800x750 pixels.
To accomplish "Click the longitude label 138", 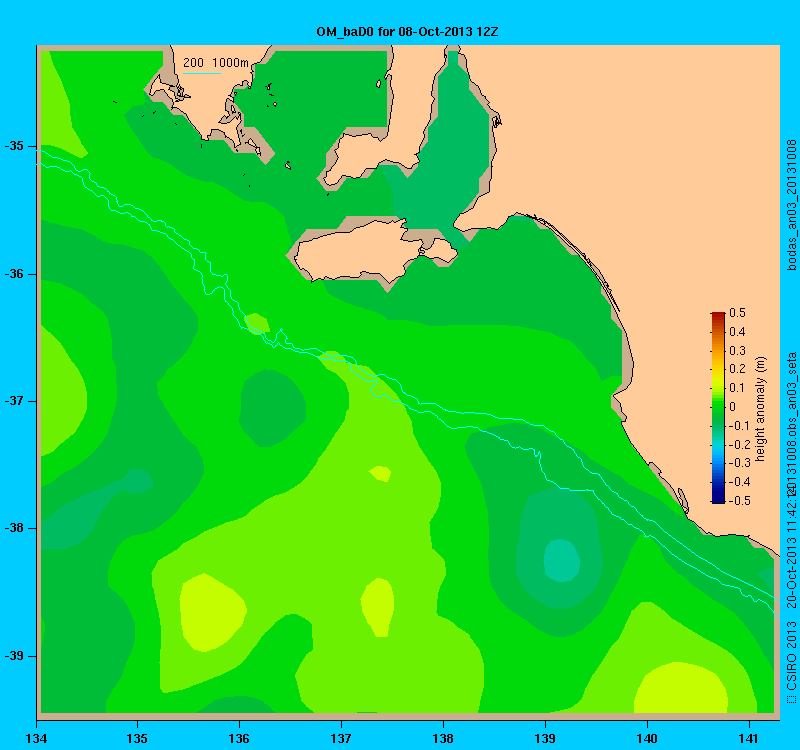I will click(443, 738).
